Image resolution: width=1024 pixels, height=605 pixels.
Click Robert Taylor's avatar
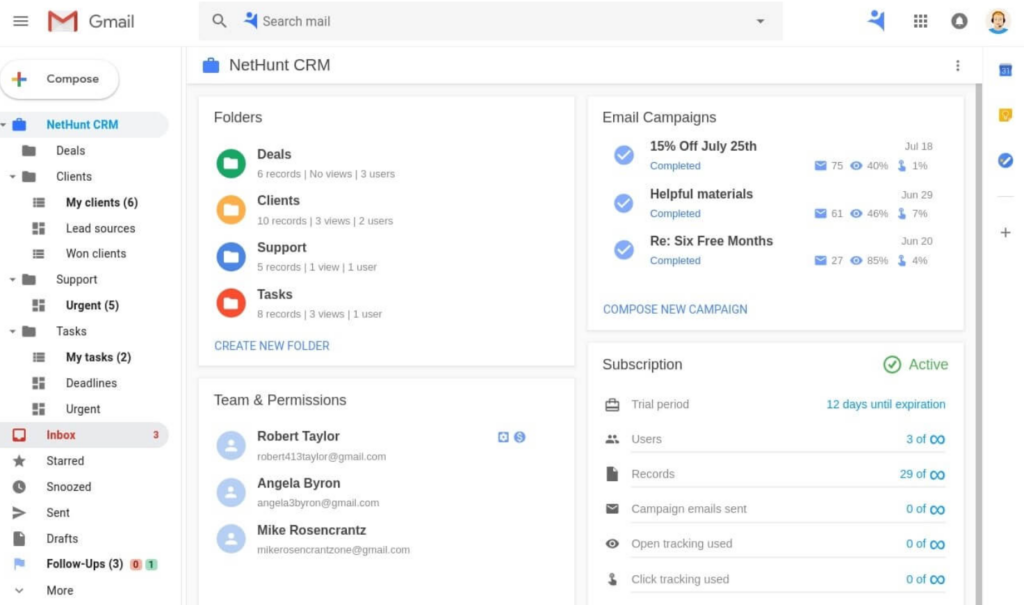[231, 446]
